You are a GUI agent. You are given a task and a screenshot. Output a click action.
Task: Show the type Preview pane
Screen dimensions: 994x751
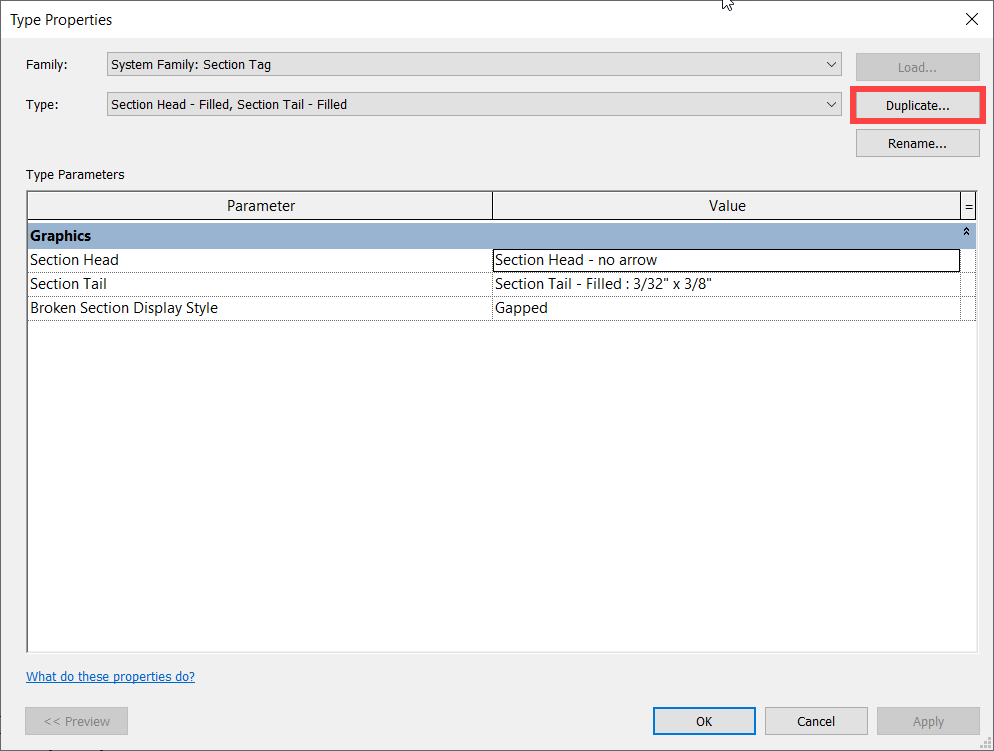tap(76, 720)
